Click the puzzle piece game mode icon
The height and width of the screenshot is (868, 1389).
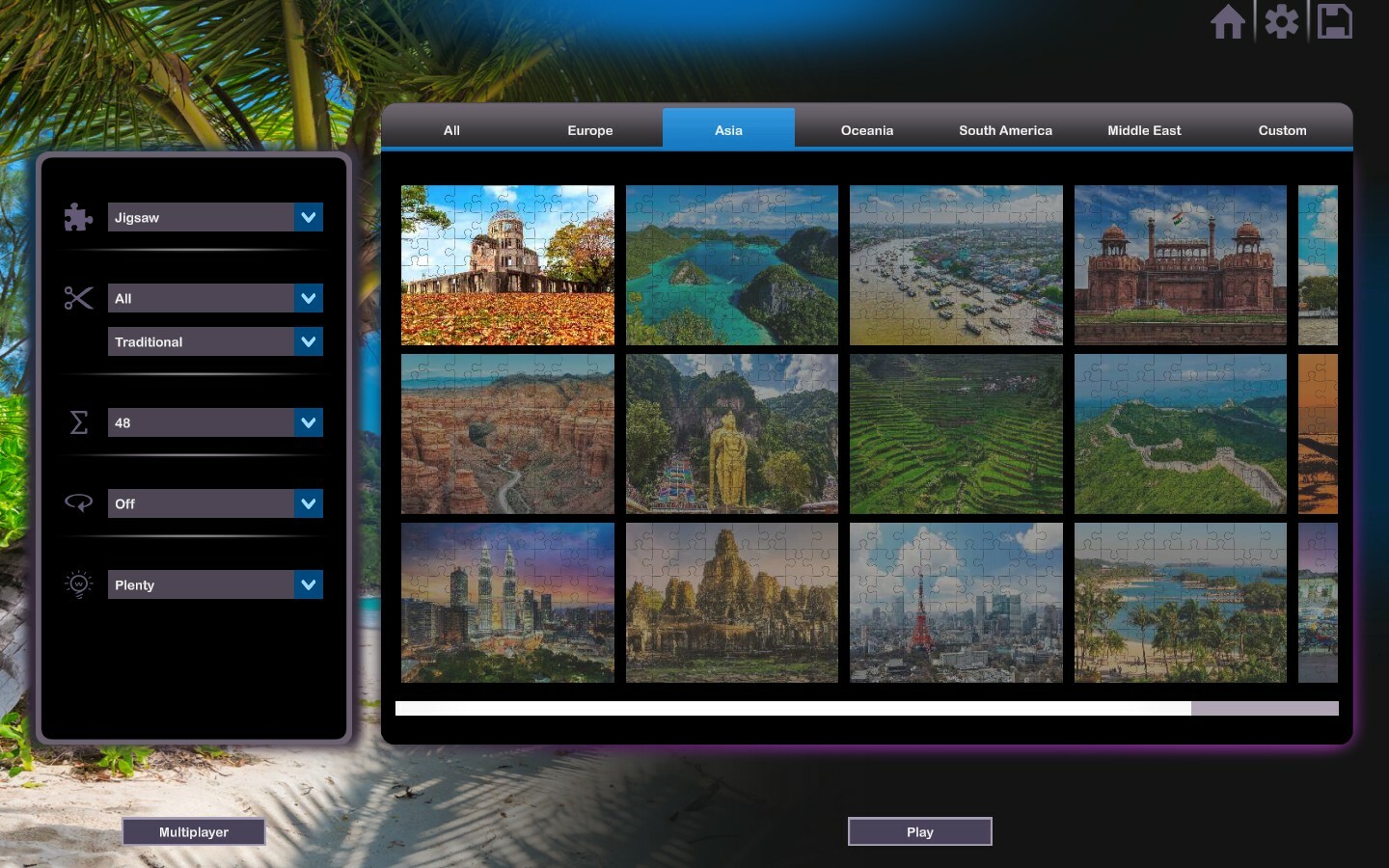tap(77, 217)
